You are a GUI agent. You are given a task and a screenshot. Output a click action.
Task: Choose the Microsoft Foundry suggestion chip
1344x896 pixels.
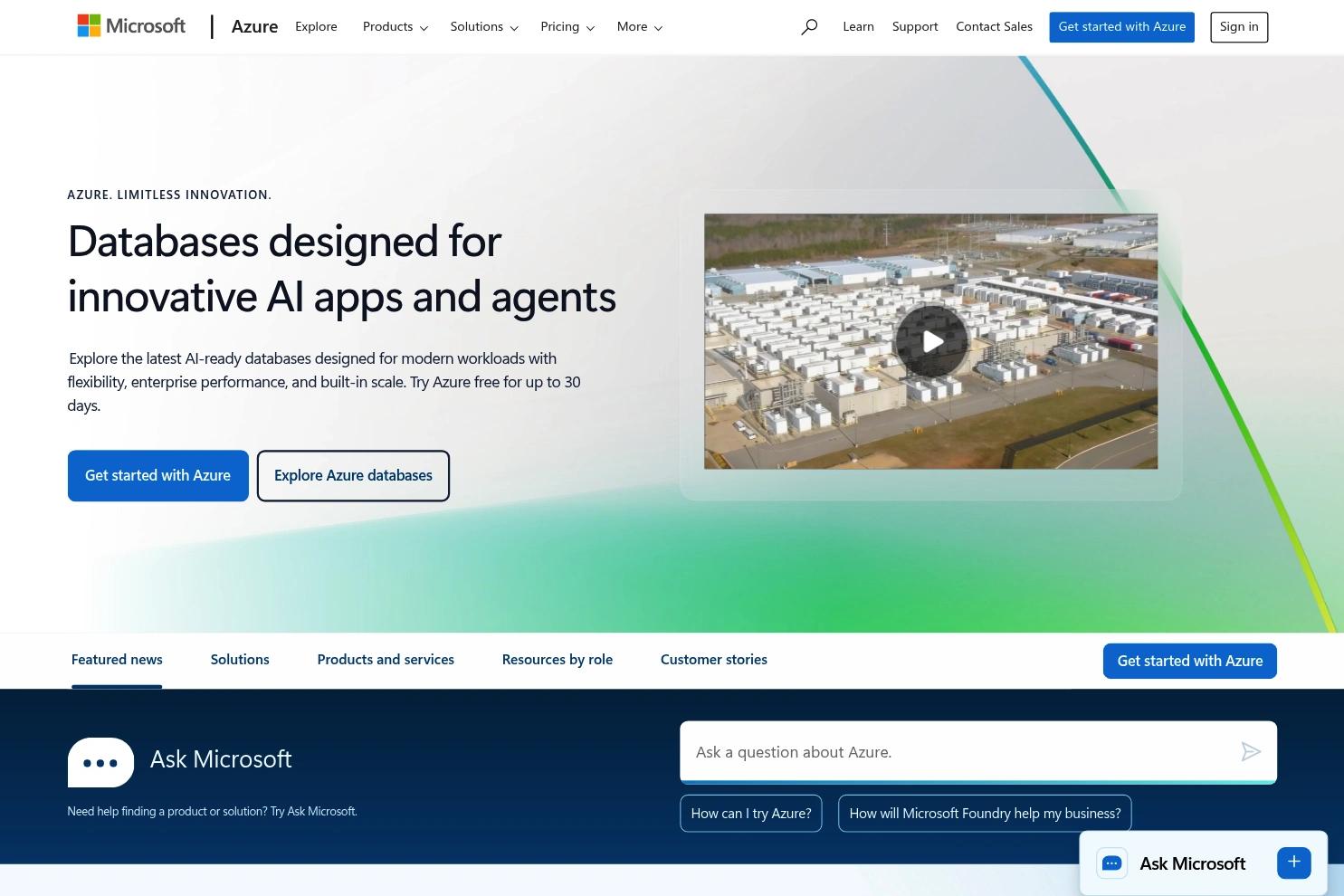coord(985,814)
